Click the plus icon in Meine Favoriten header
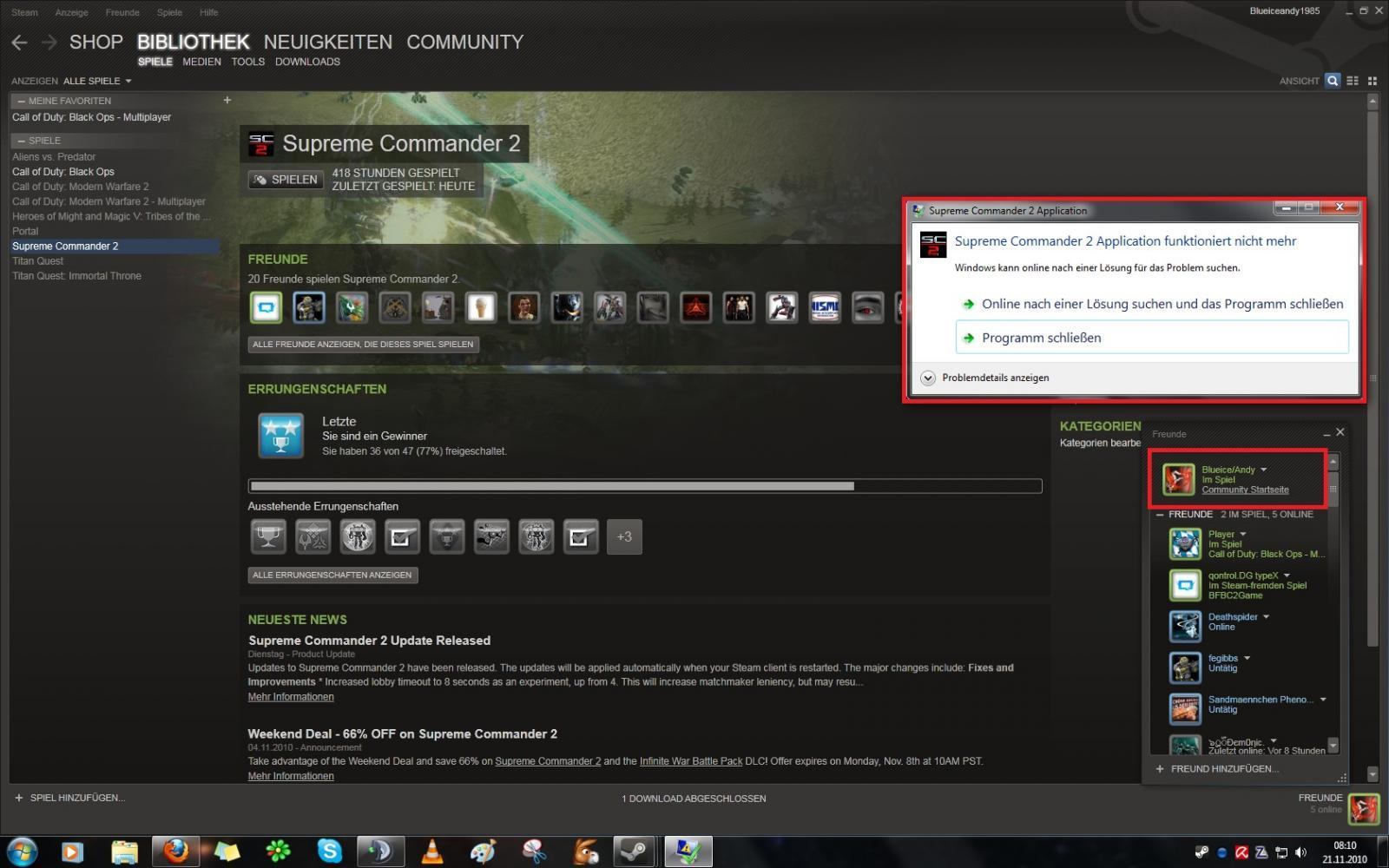The width and height of the screenshot is (1389, 868). point(227,100)
